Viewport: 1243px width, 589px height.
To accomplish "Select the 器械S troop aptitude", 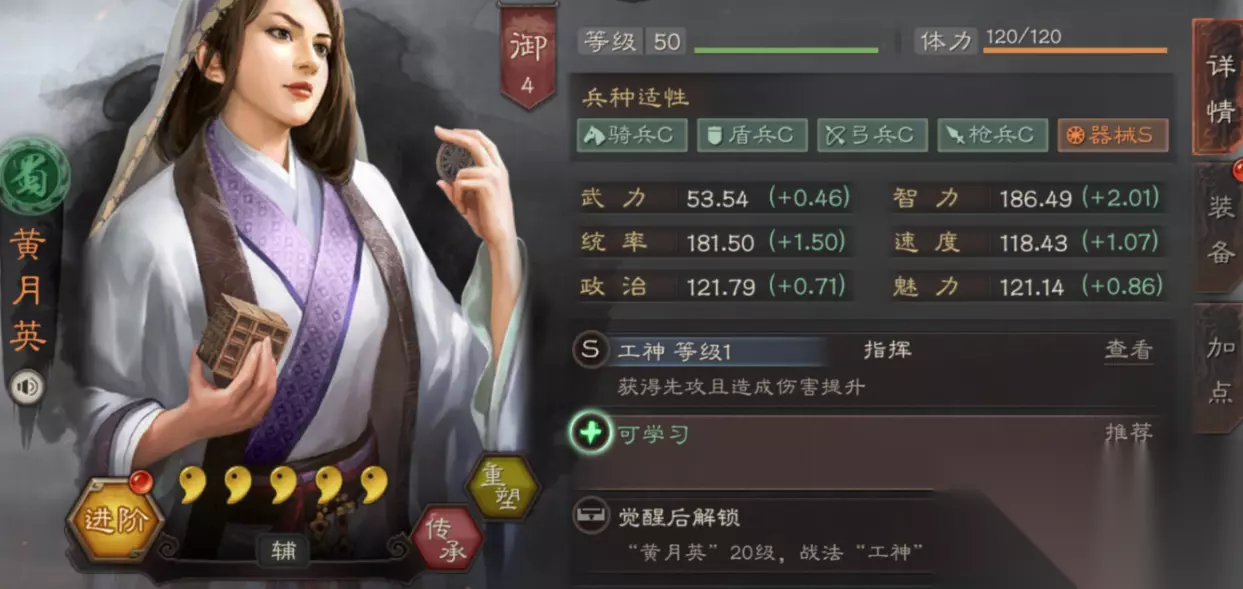I will [x=1113, y=136].
